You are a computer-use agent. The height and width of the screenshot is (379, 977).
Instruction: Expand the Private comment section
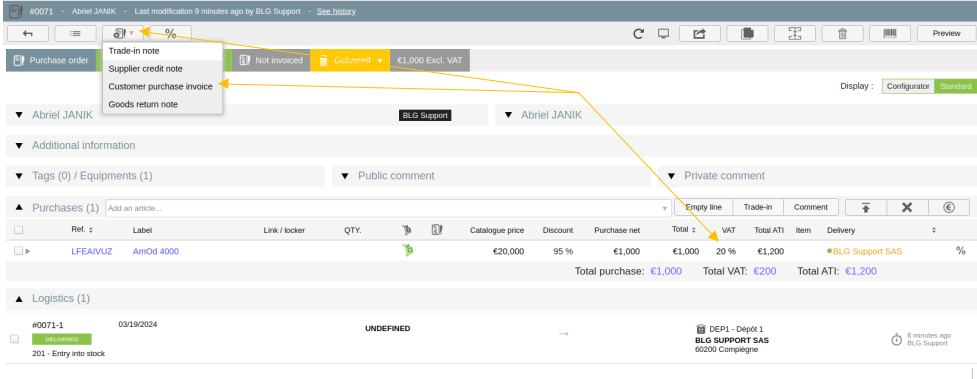(x=671, y=176)
